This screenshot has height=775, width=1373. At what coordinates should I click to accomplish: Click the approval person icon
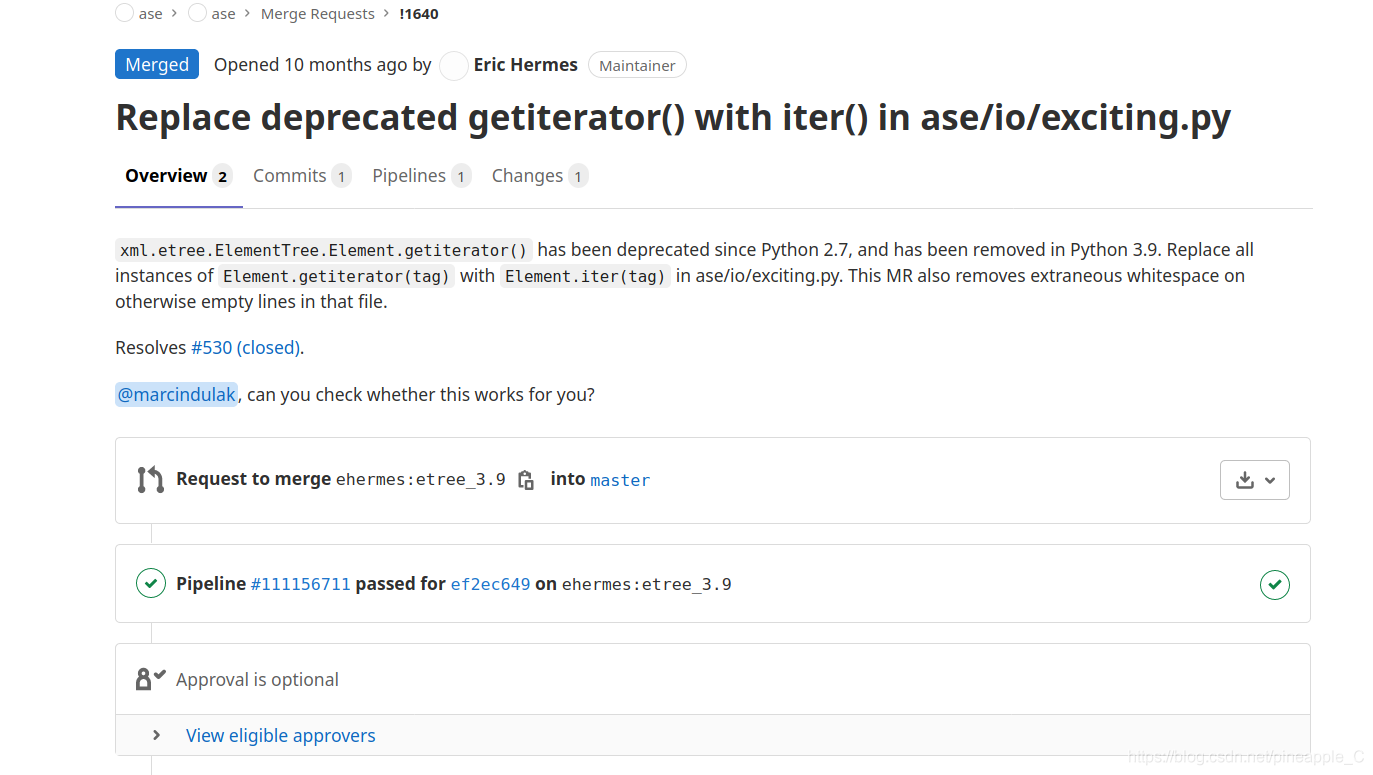[x=150, y=678]
